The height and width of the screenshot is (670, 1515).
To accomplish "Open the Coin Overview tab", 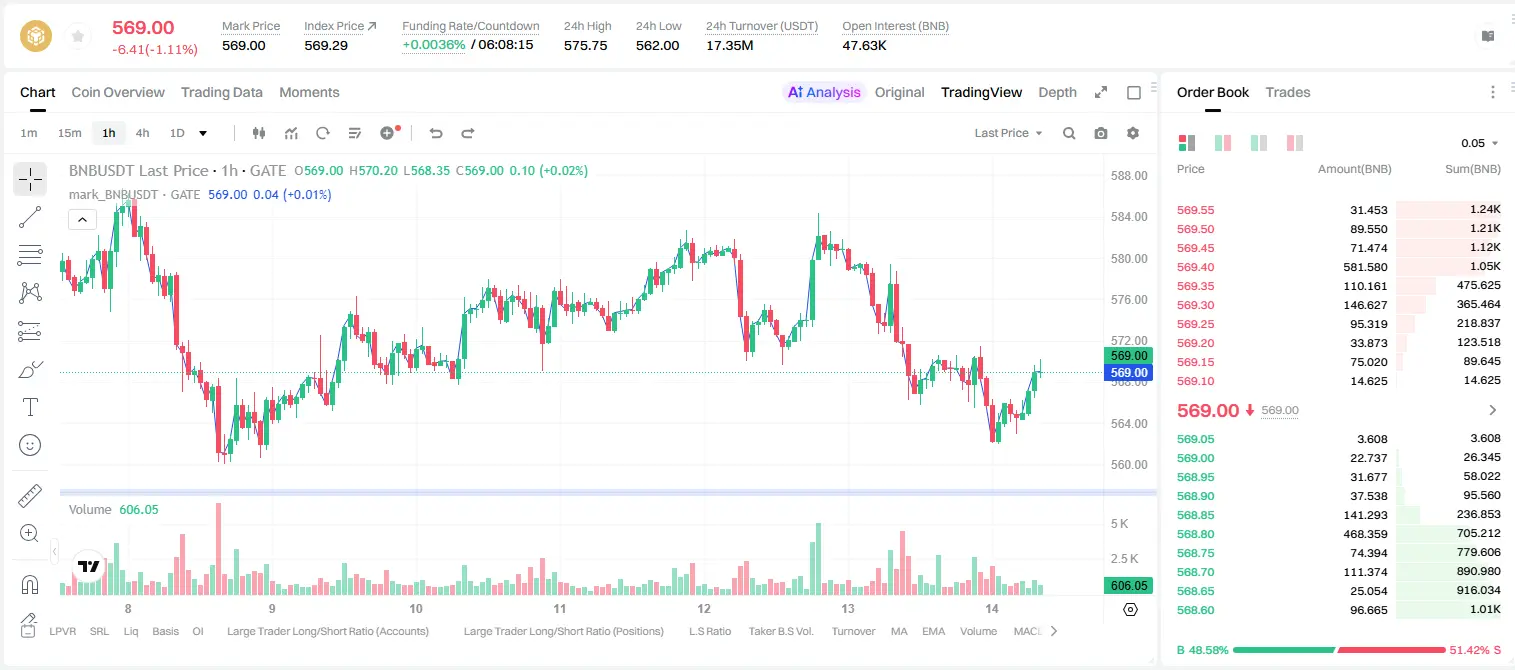I will [118, 92].
